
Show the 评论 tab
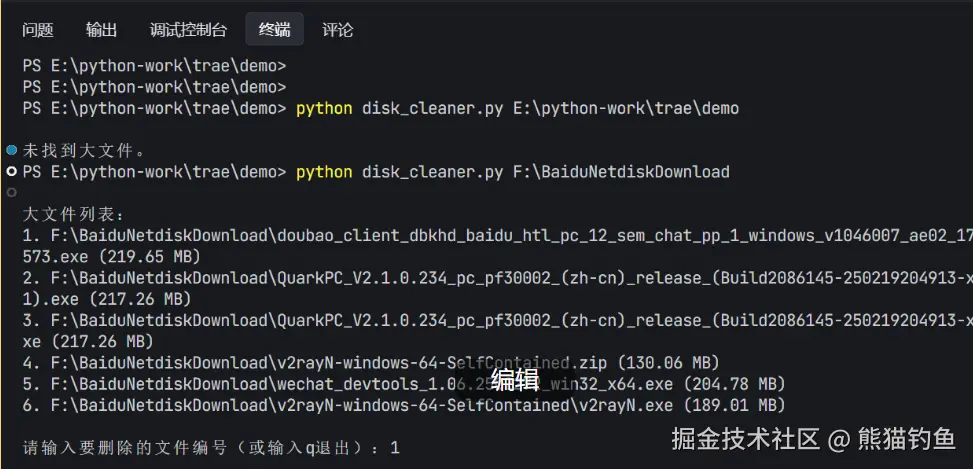338,30
